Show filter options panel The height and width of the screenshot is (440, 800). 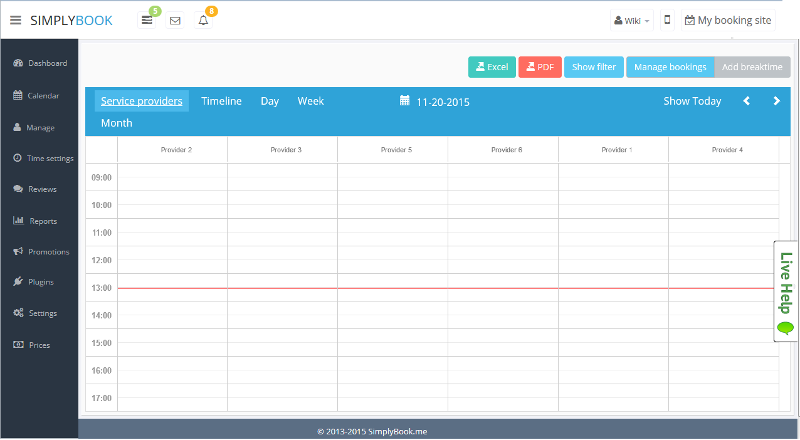click(593, 67)
